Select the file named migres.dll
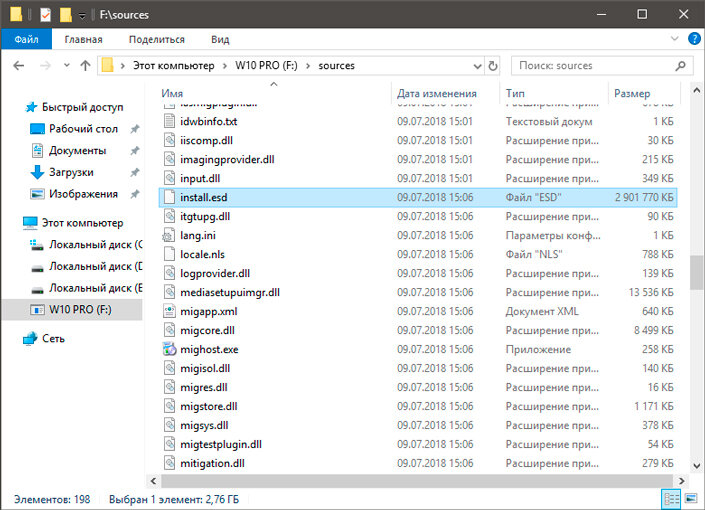 203,387
